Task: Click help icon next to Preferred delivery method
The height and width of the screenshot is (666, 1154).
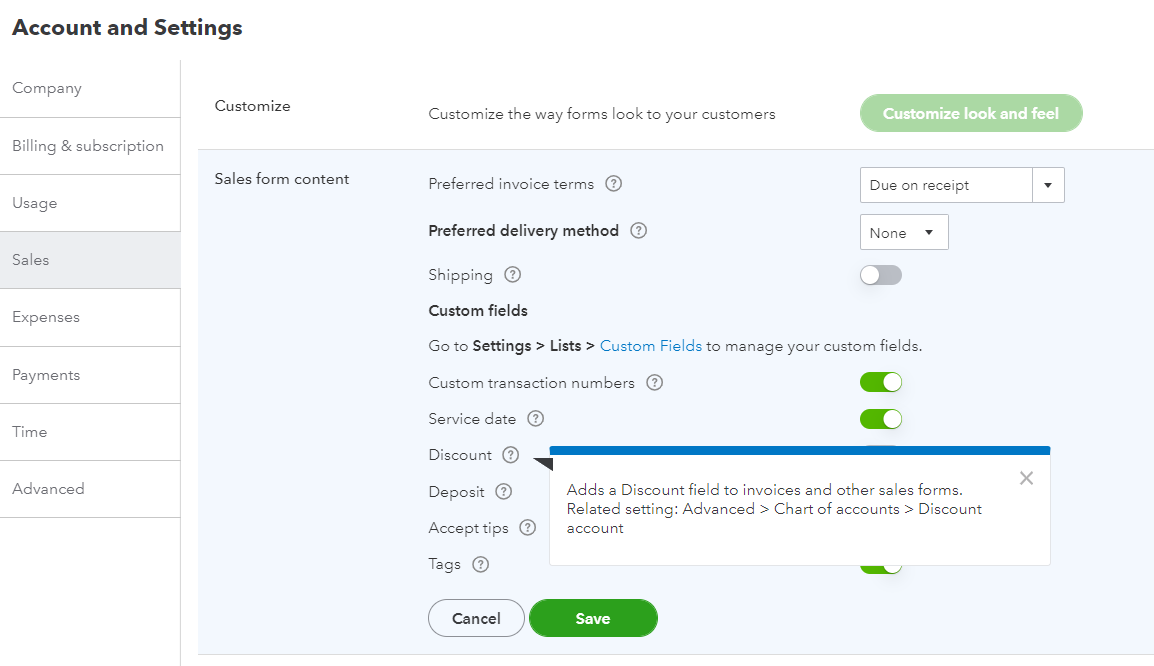Action: click(638, 231)
